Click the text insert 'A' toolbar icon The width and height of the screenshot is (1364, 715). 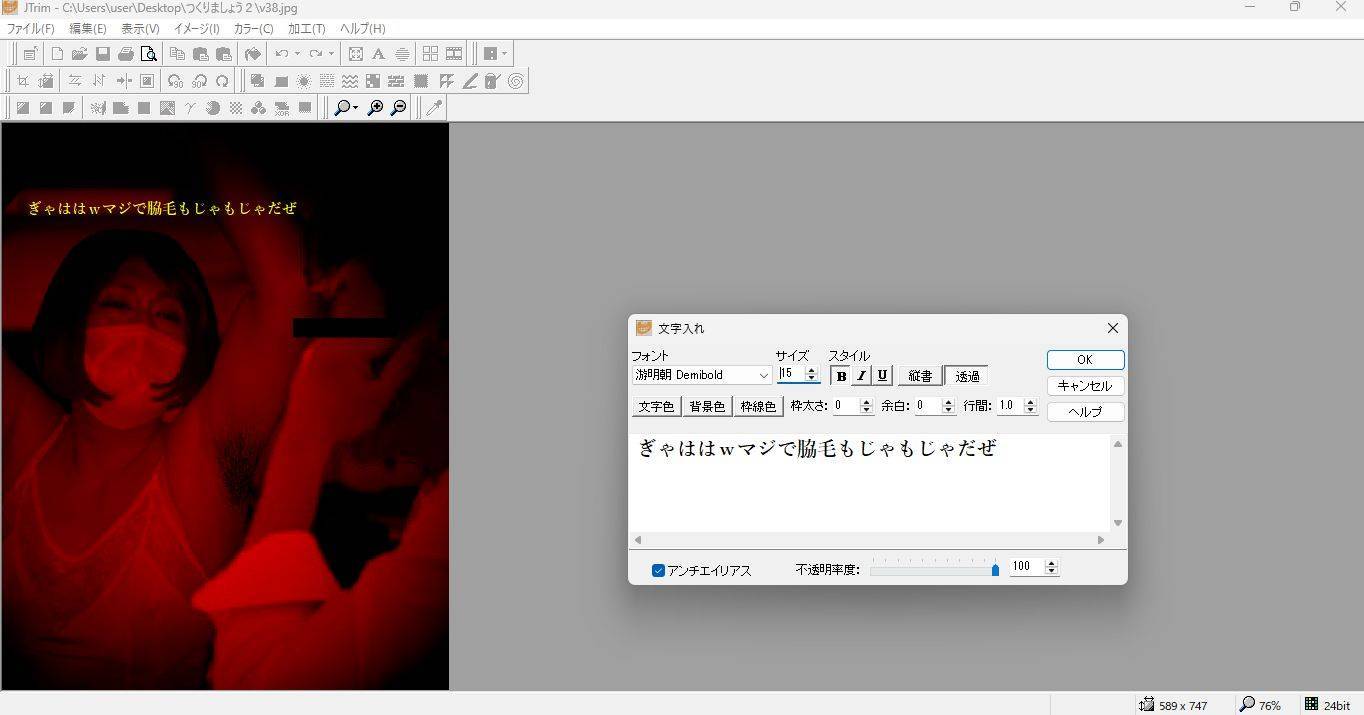[378, 54]
